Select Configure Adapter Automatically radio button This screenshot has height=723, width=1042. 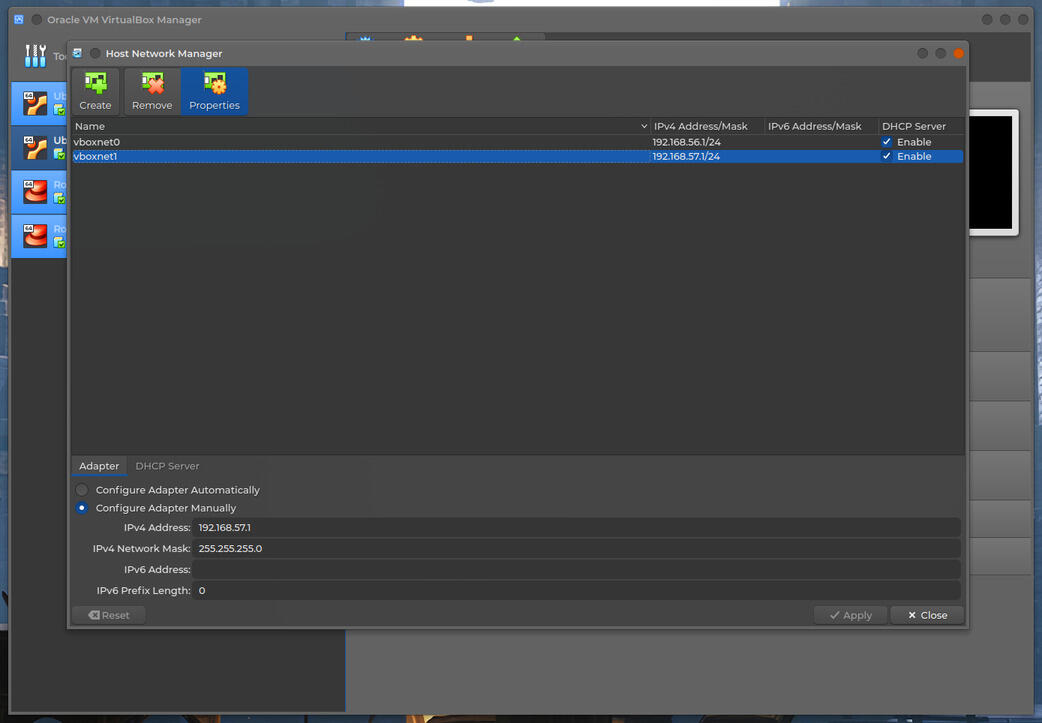(82, 490)
